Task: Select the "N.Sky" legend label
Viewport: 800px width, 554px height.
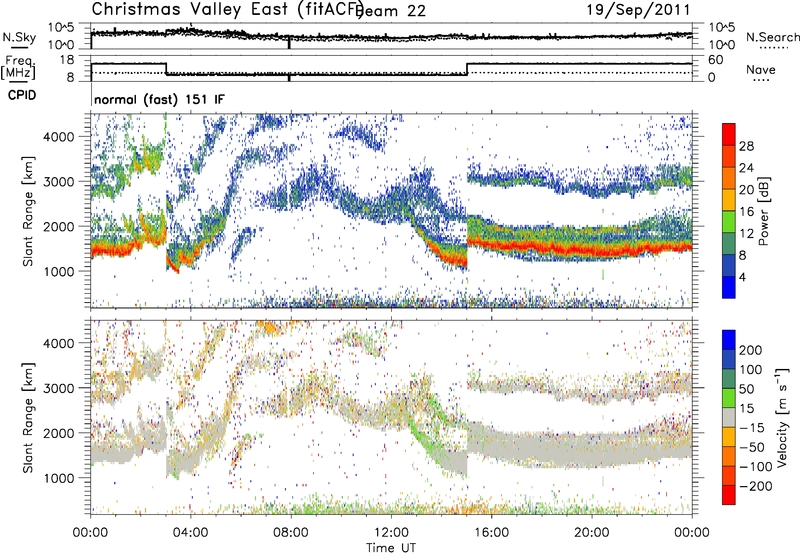Action: 19,37
